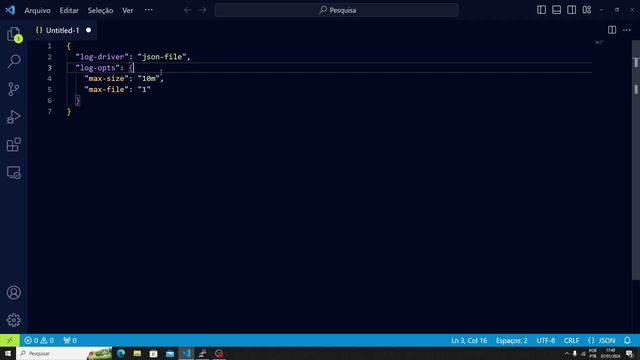This screenshot has height=360, width=640.
Task: Split the editor to the right
Action: point(612,30)
